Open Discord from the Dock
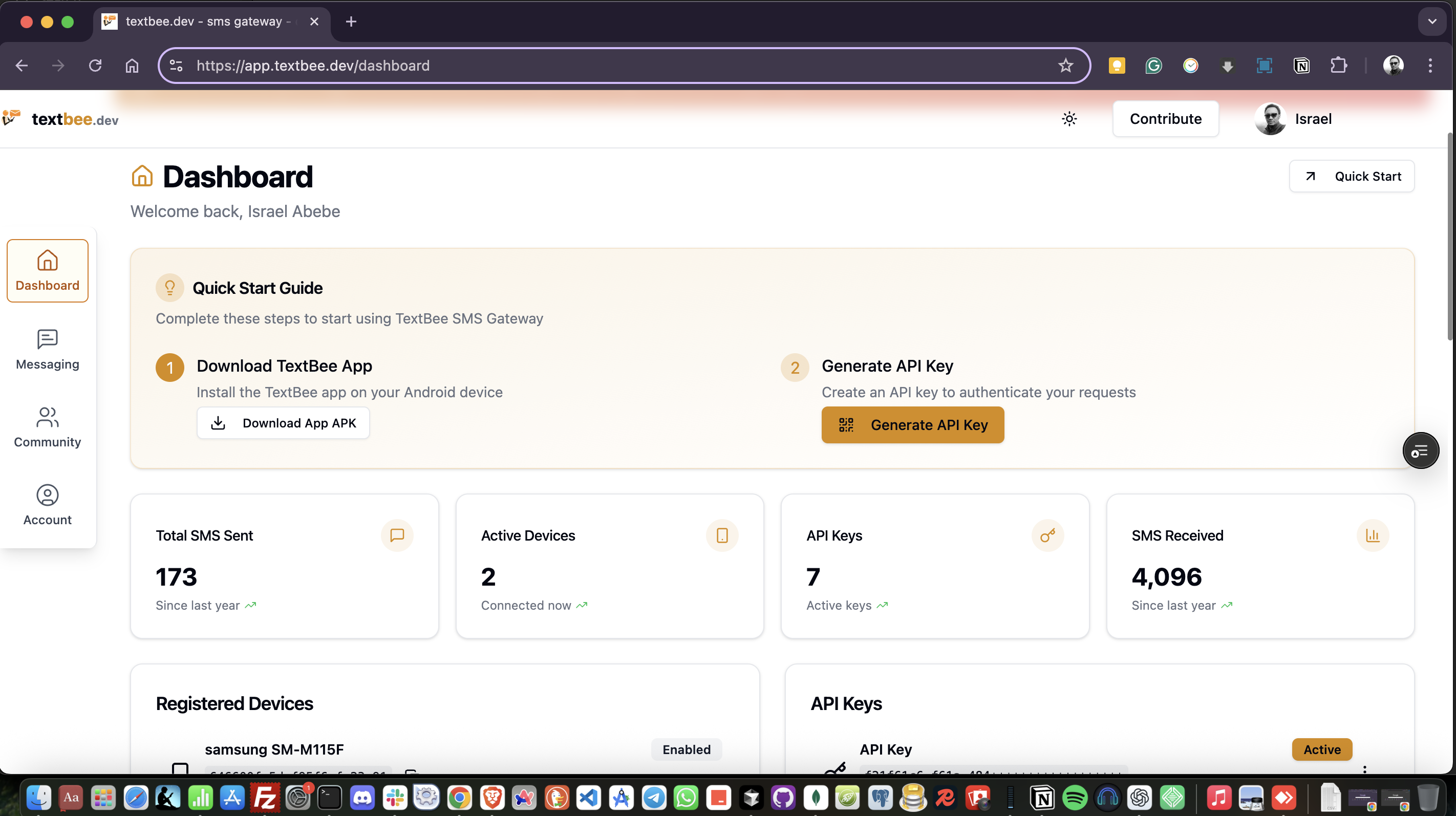 click(362, 798)
